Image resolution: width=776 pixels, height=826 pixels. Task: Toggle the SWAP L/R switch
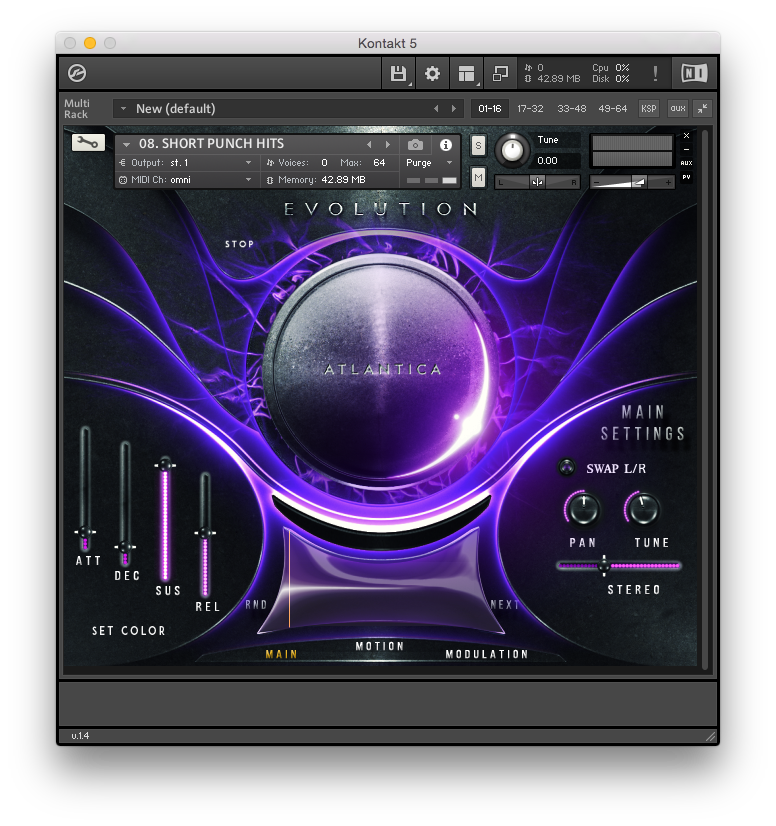(567, 468)
